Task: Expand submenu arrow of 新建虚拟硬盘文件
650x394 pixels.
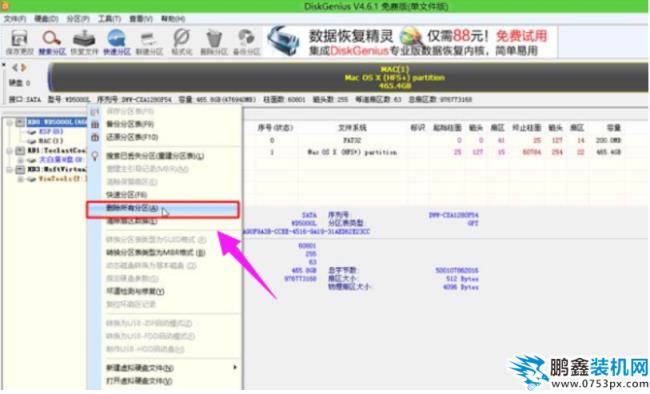Action: click(x=235, y=367)
